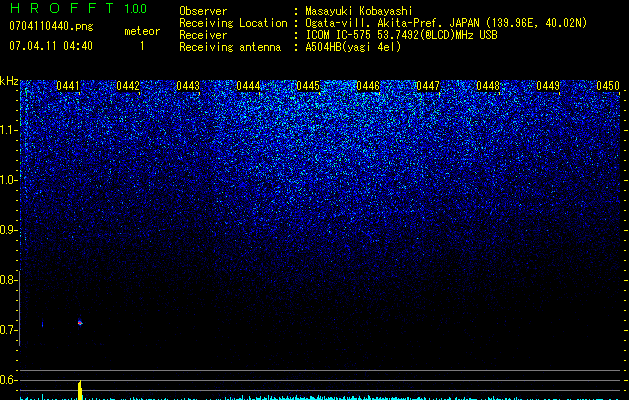
Task: Click the 0445 time marker
Action: 308,86
